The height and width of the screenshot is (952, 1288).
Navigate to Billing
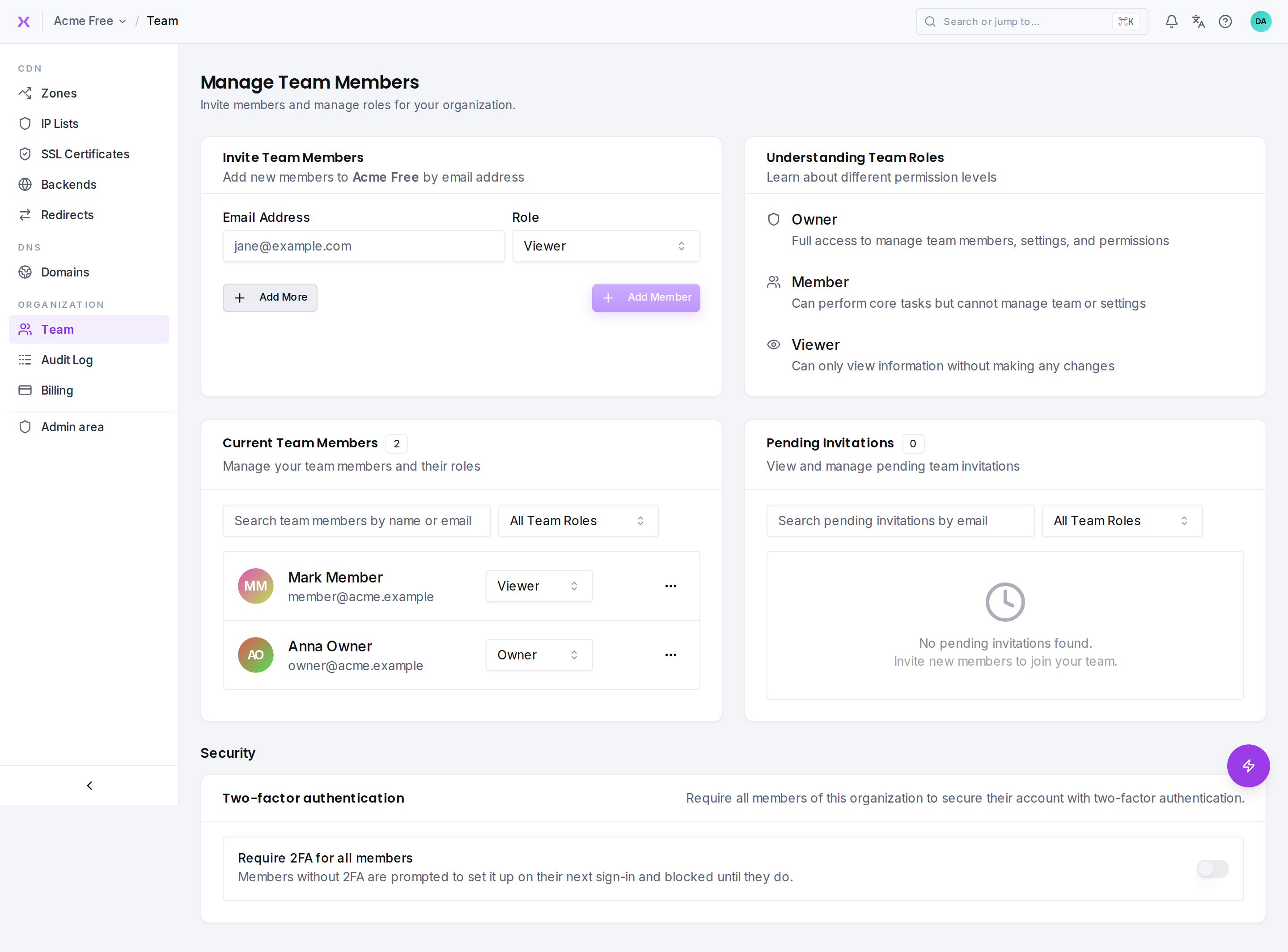point(89,390)
